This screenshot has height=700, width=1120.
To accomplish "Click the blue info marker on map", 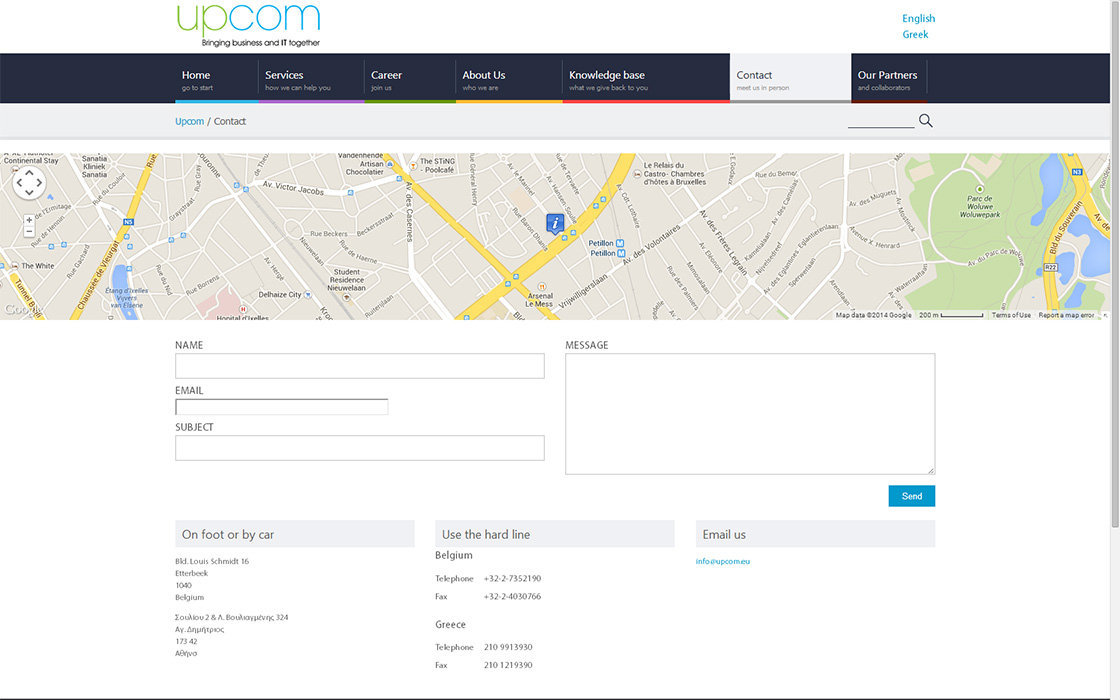I will pos(555,223).
